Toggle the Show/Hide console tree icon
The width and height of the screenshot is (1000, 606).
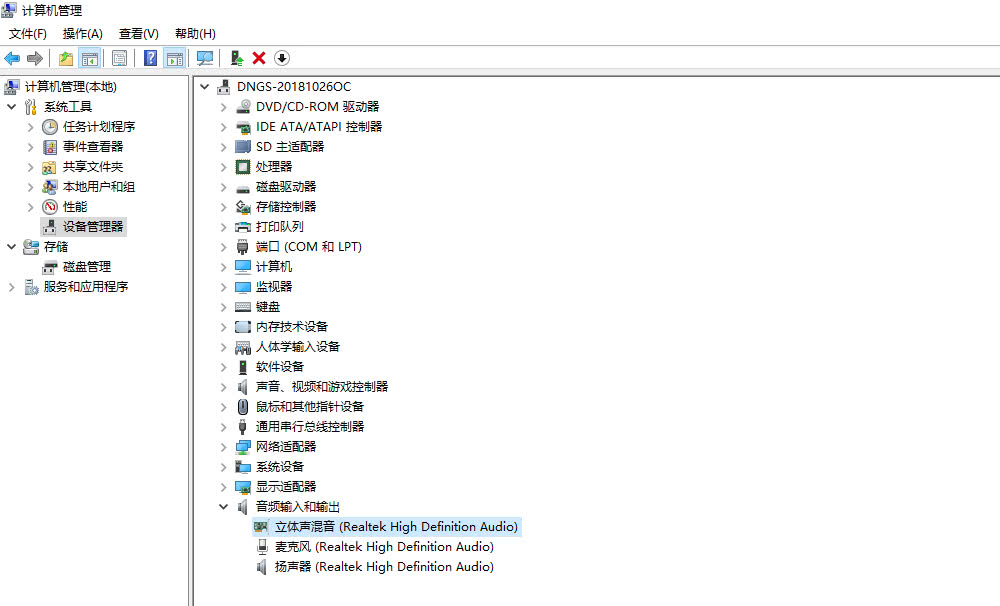click(x=90, y=59)
